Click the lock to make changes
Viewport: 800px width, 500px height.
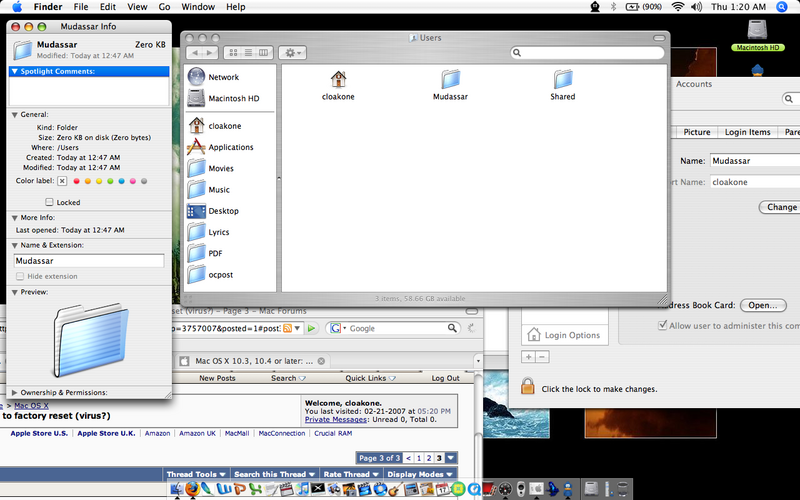pyautogui.click(x=528, y=386)
